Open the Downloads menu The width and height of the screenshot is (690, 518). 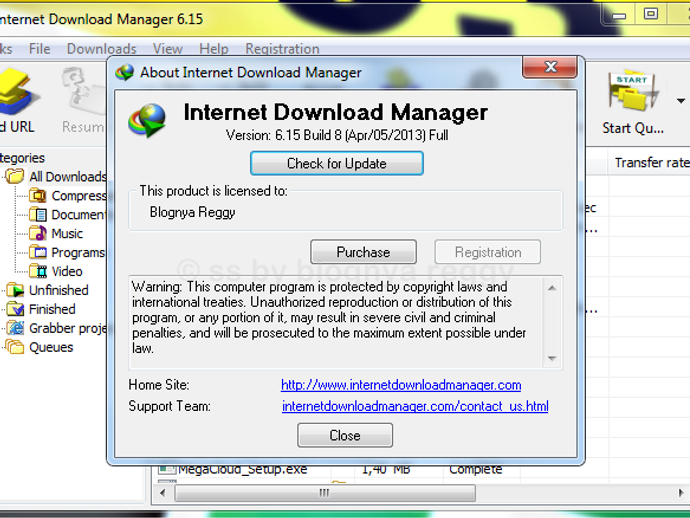pos(102,48)
